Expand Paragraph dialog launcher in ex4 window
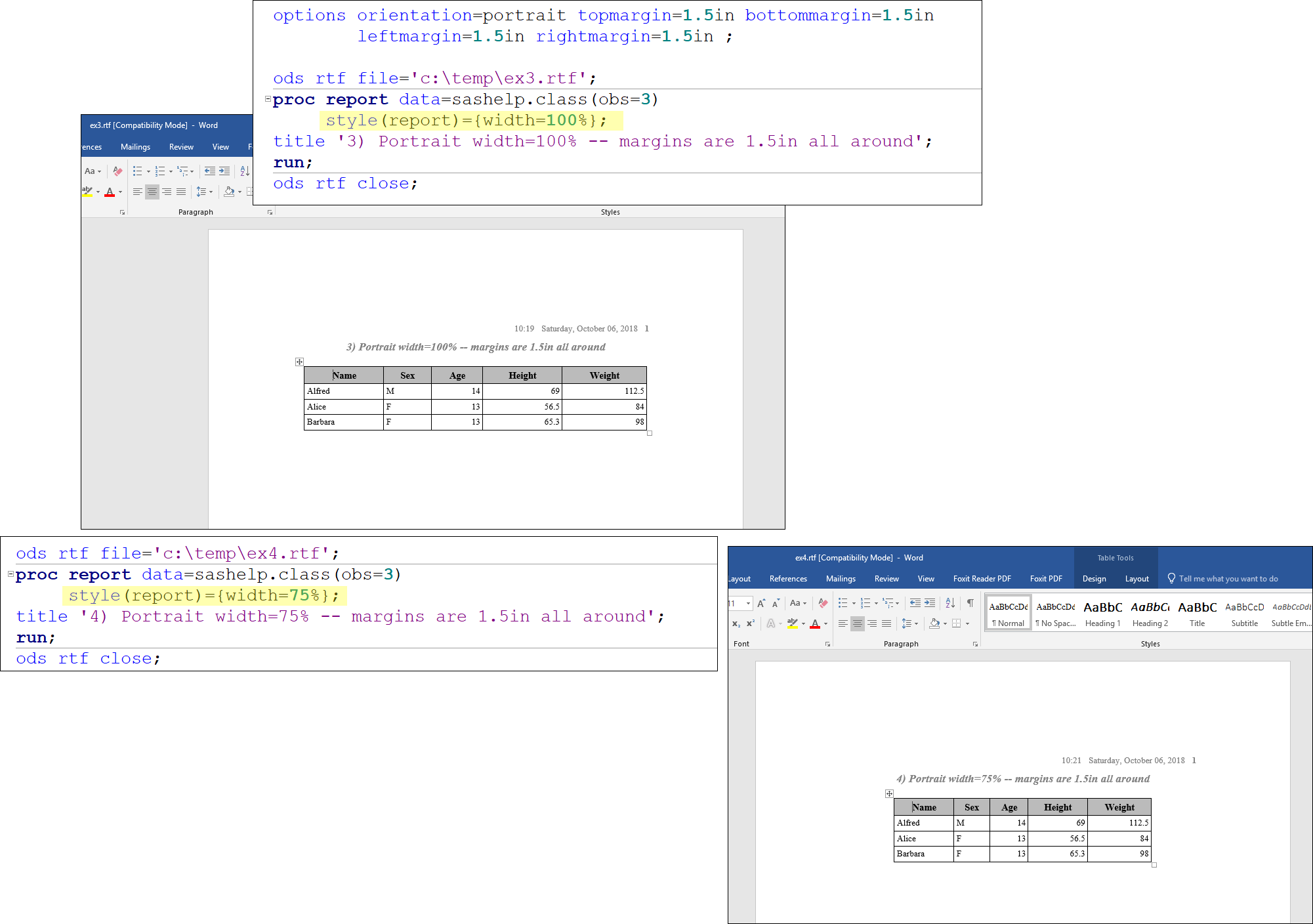 (975, 644)
